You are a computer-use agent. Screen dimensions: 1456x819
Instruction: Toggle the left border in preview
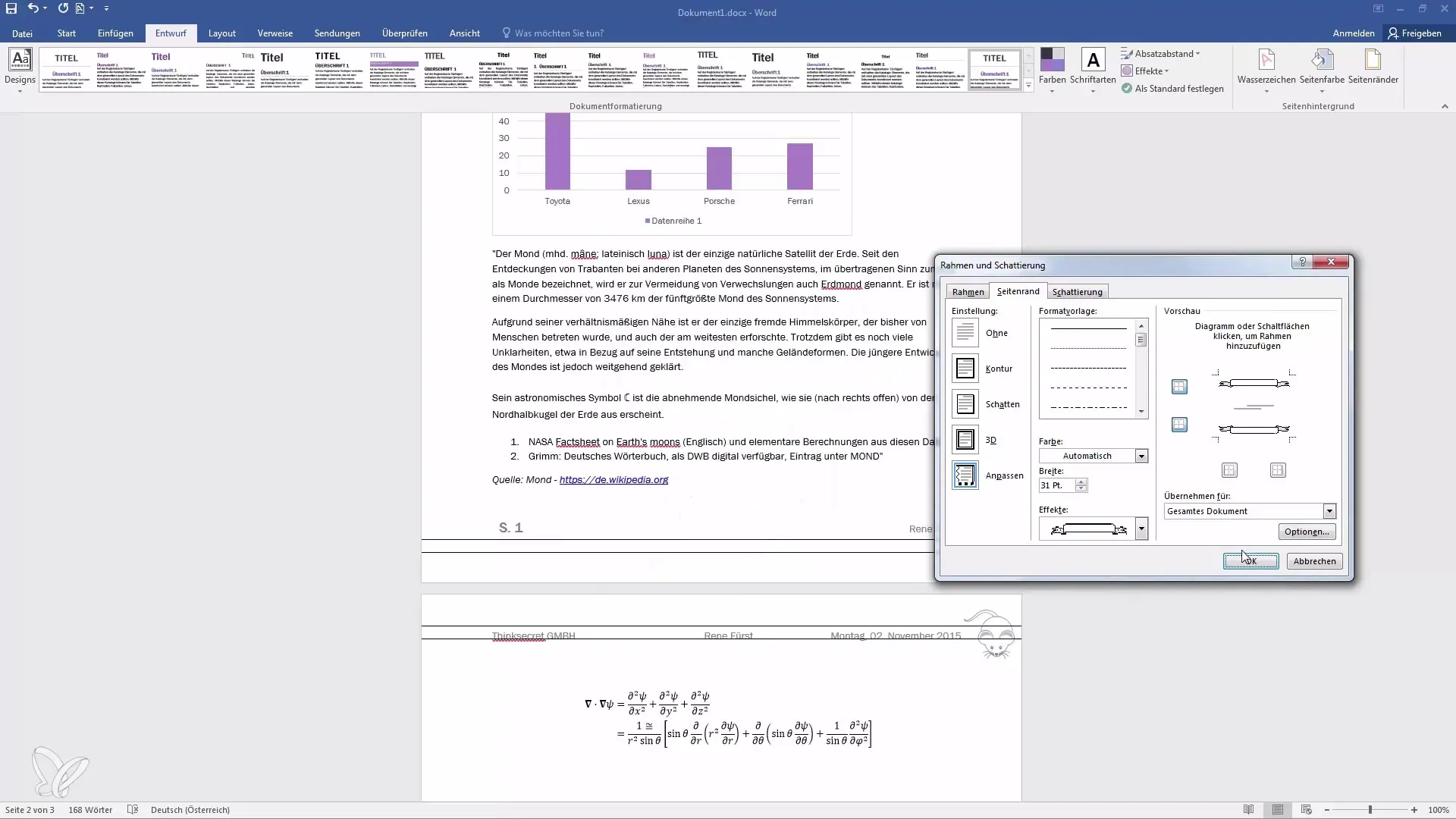1229,470
